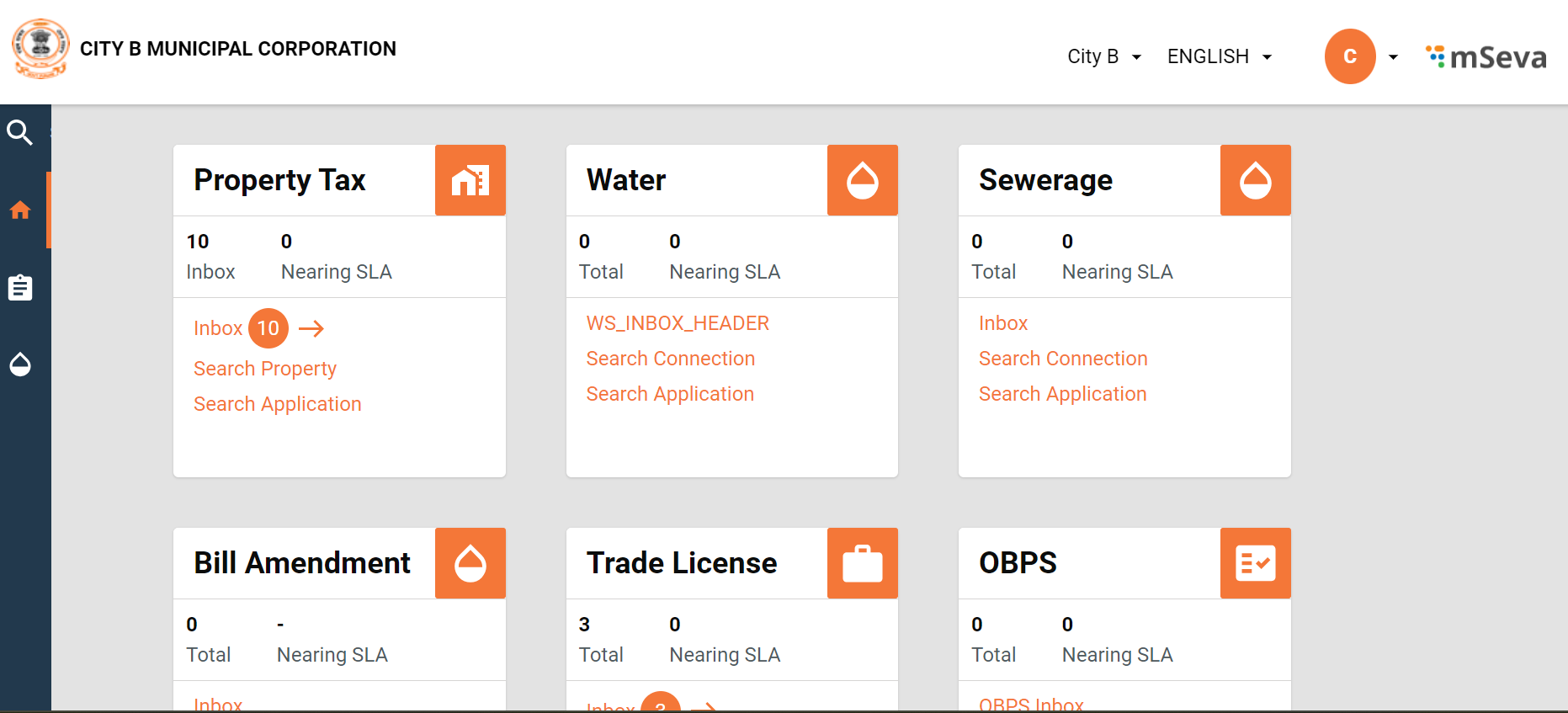Click Search Connection under Sewerage
The width and height of the screenshot is (1568, 713).
(1063, 359)
